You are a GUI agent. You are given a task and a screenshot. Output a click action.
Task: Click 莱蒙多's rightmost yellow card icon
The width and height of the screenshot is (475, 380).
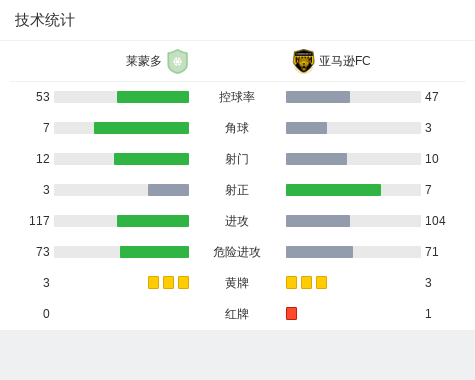(183, 282)
